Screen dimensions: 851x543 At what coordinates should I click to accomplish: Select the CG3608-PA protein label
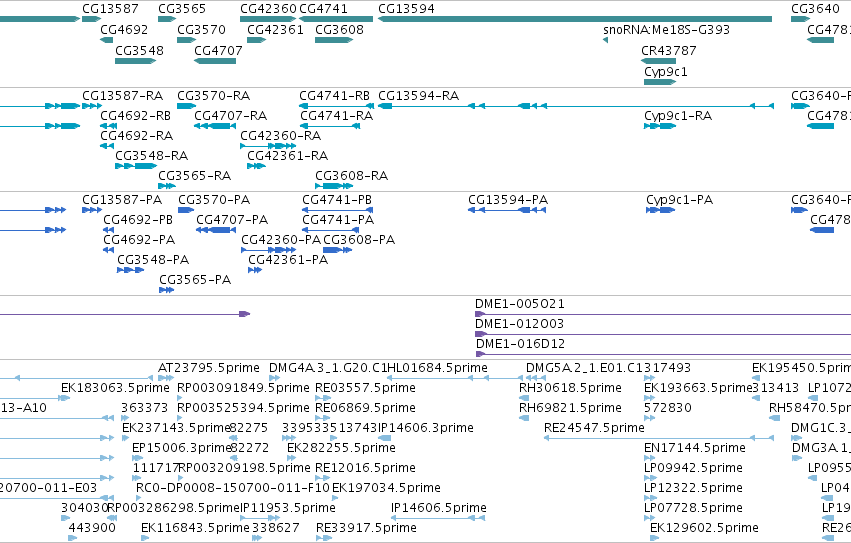[x=359, y=240]
